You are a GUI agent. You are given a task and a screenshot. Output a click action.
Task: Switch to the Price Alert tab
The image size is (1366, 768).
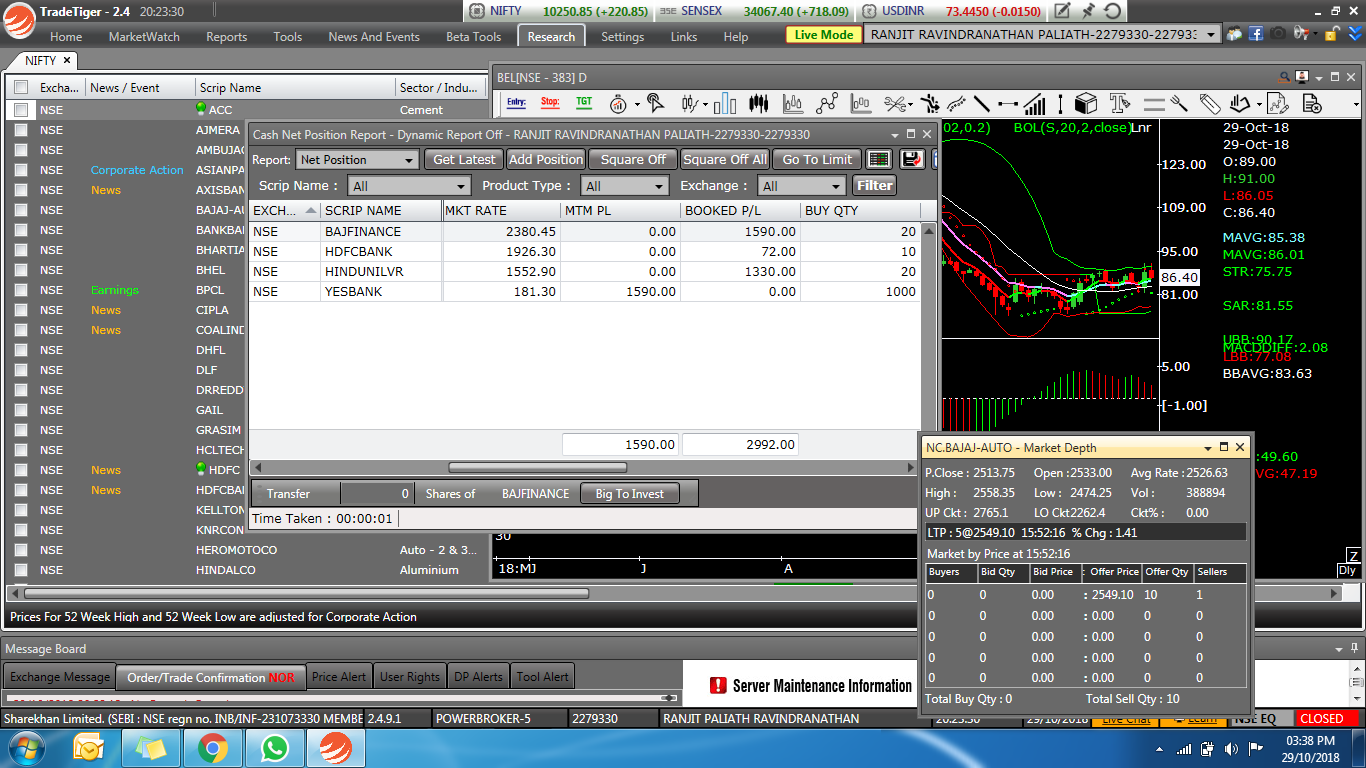tap(339, 677)
